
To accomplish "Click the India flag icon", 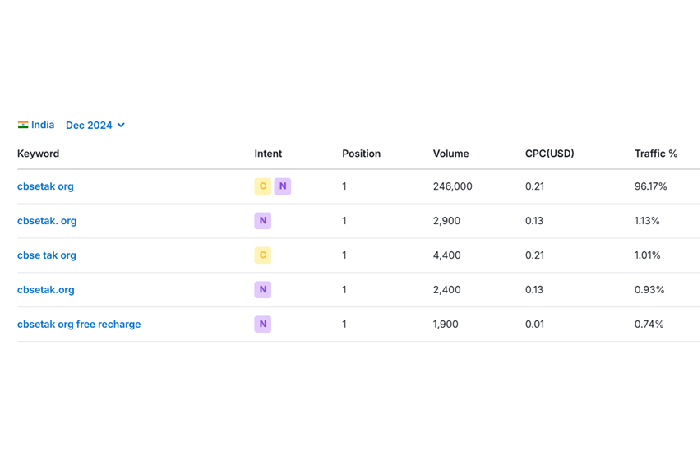I will pyautogui.click(x=23, y=125).
